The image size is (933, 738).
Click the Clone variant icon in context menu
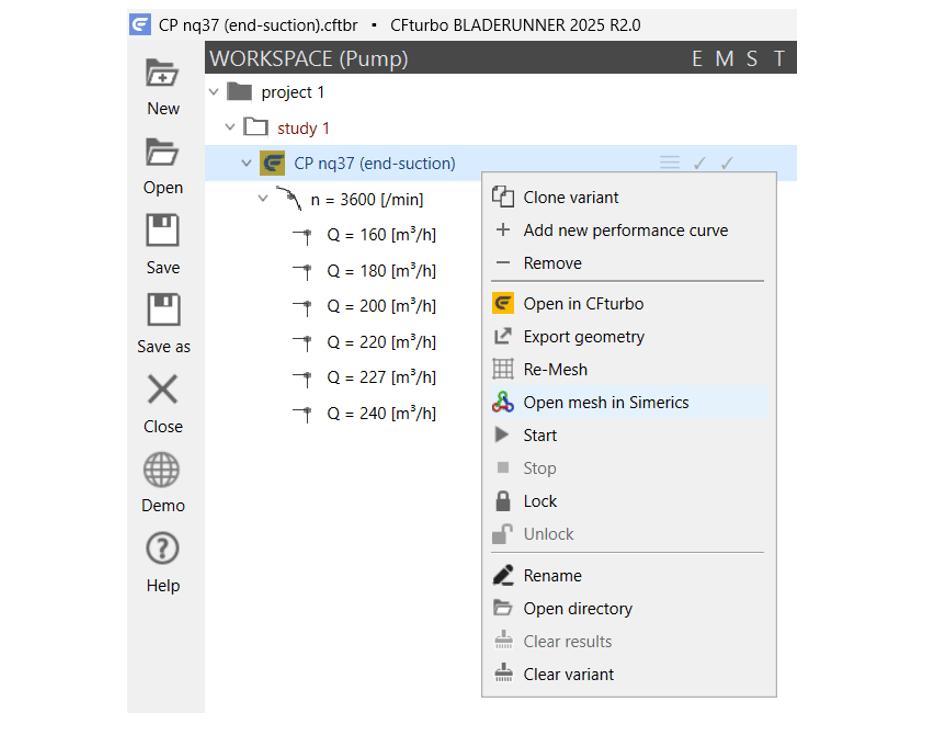coord(503,197)
